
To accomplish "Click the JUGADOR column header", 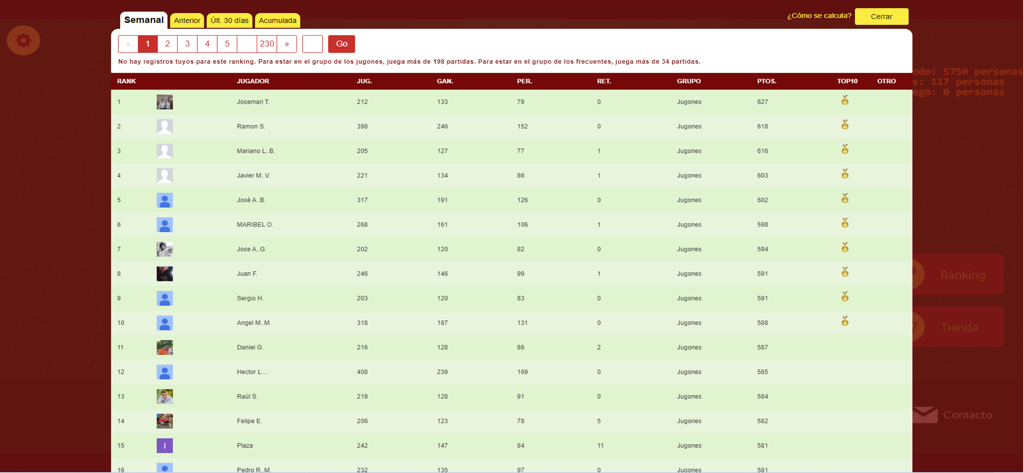I will (x=253, y=82).
